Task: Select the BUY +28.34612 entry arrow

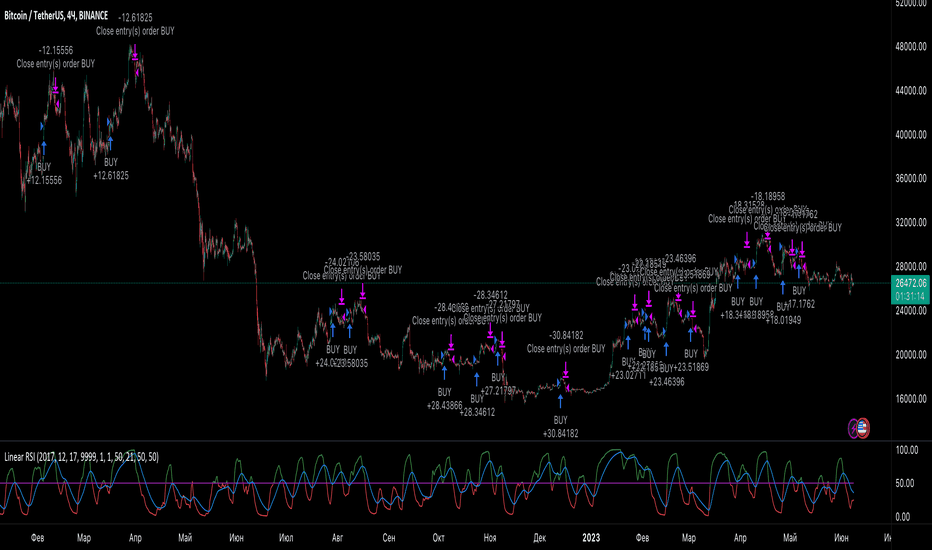Action: pos(477,379)
